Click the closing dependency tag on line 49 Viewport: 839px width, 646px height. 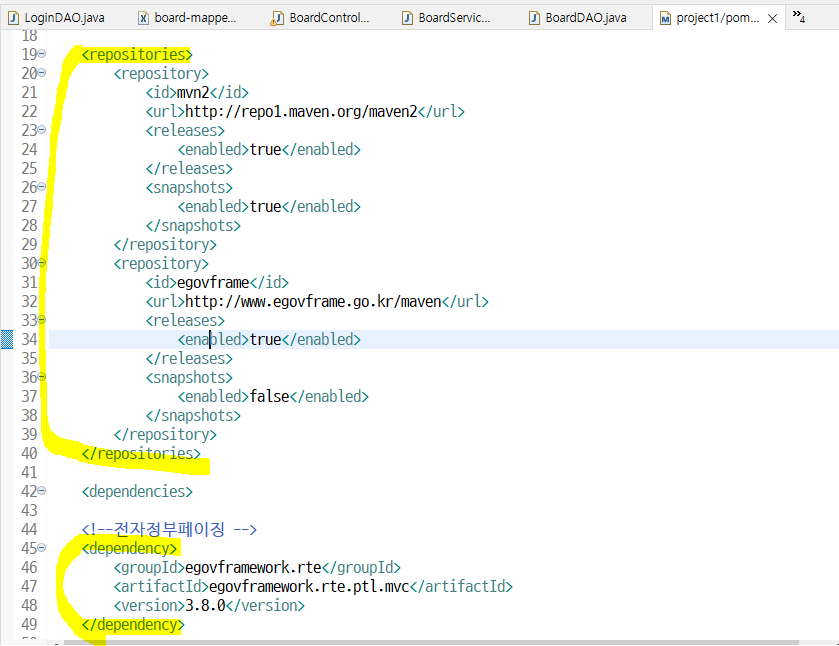pyautogui.click(x=133, y=625)
